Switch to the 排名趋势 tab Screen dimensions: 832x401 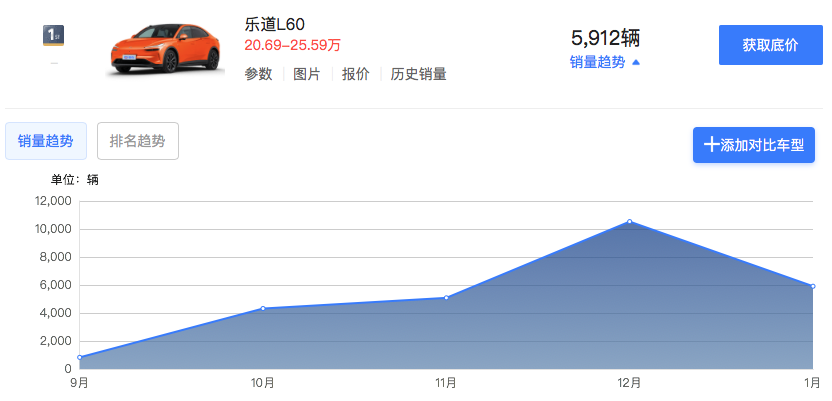tap(138, 141)
